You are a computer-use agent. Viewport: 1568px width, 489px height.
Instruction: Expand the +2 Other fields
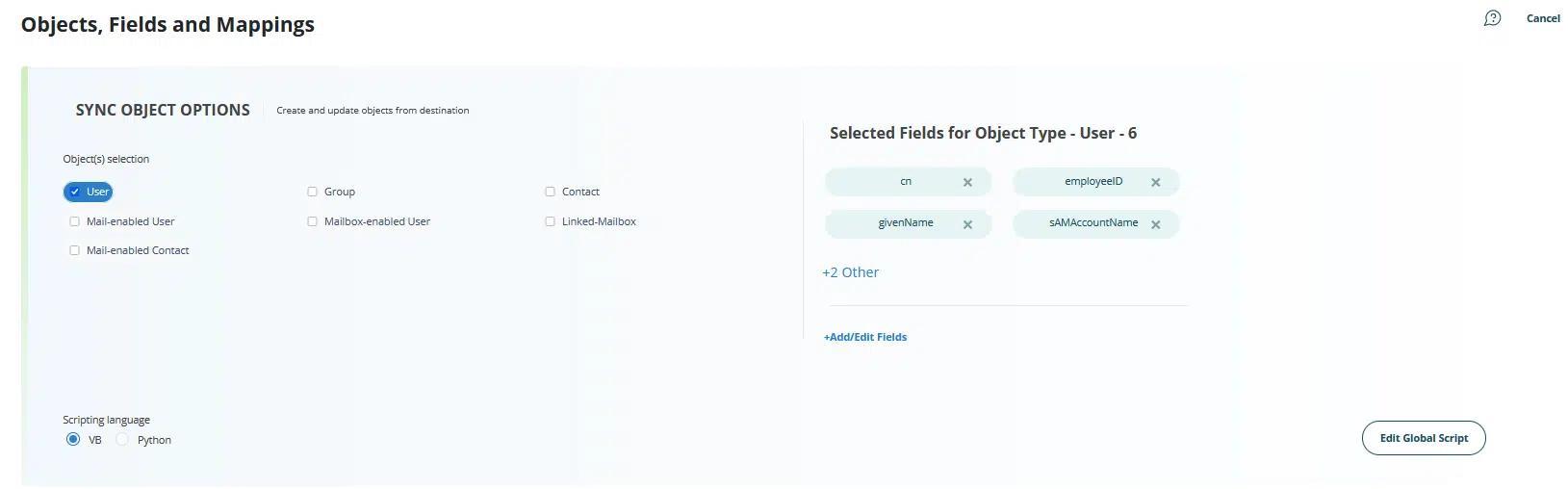point(850,272)
